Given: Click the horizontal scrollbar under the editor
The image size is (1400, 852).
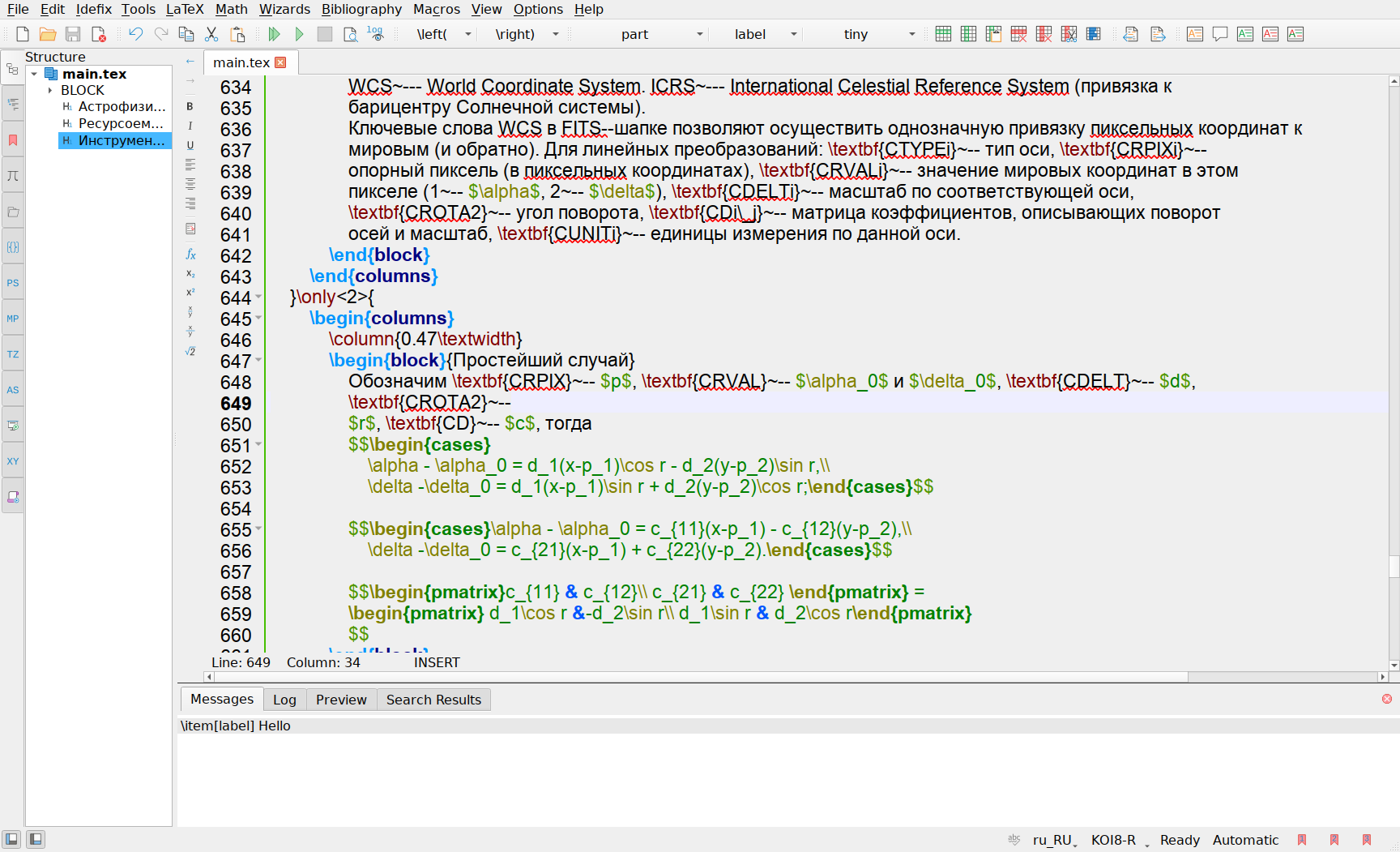Looking at the screenshot, I should pyautogui.click(x=697, y=676).
